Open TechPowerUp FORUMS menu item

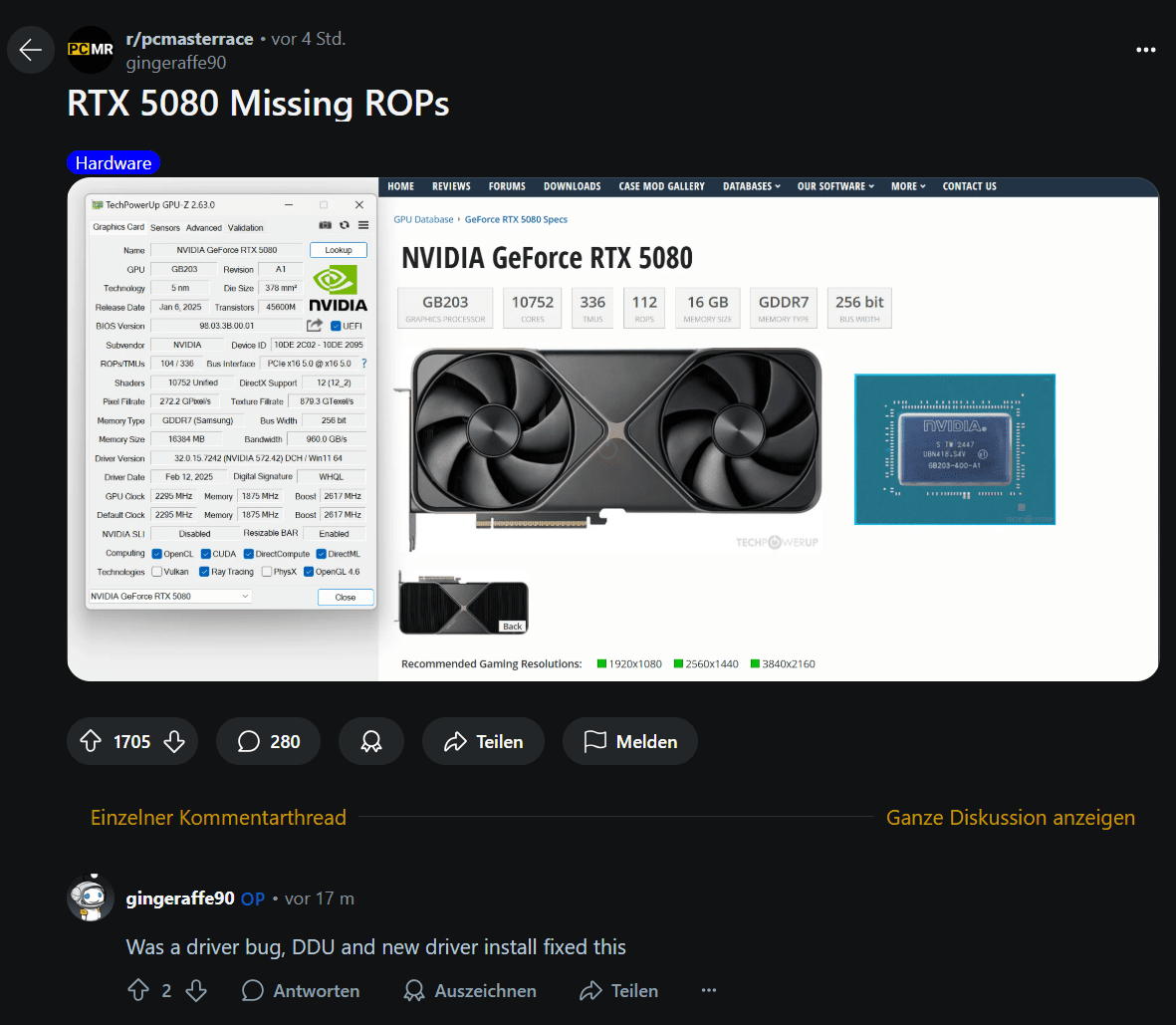pos(507,186)
